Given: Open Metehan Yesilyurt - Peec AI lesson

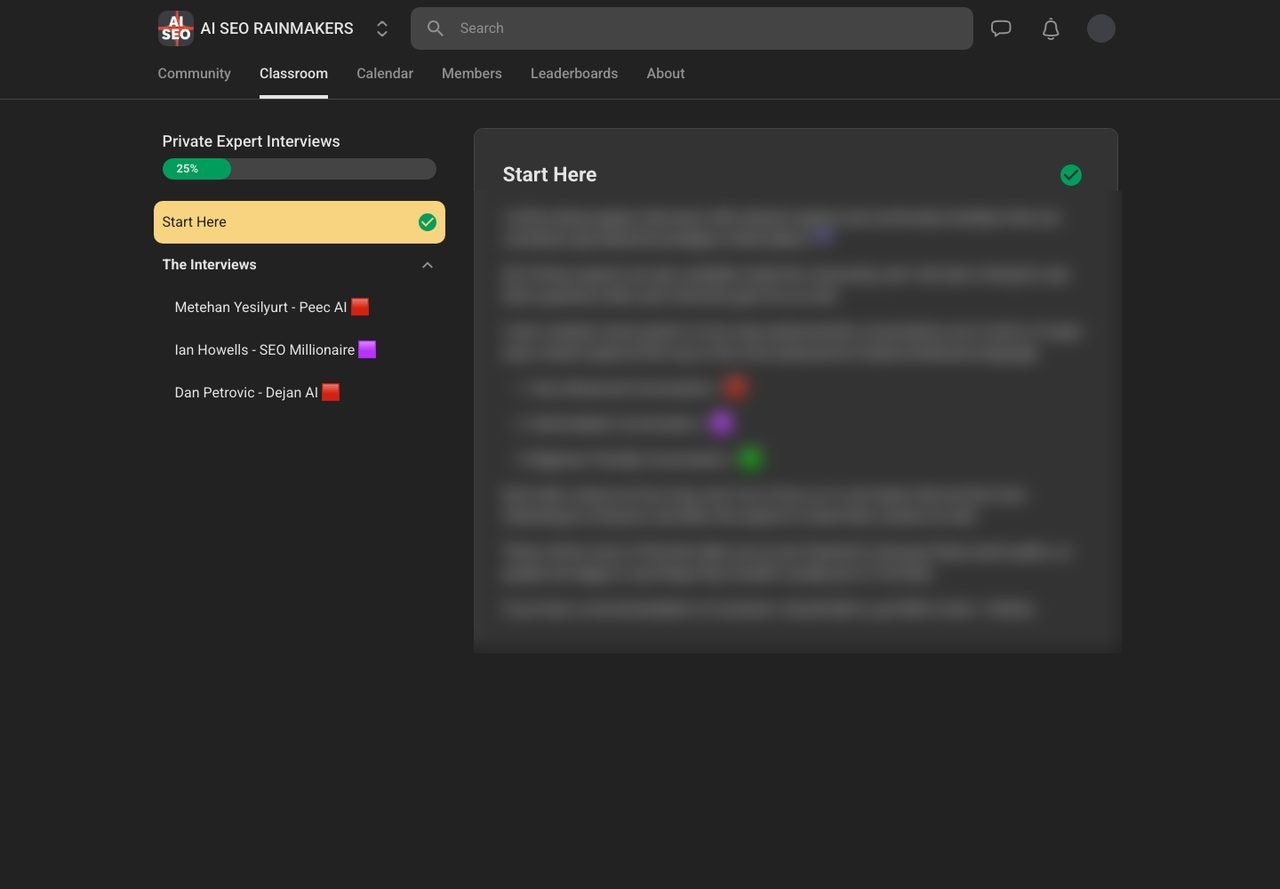Looking at the screenshot, I should (x=272, y=307).
